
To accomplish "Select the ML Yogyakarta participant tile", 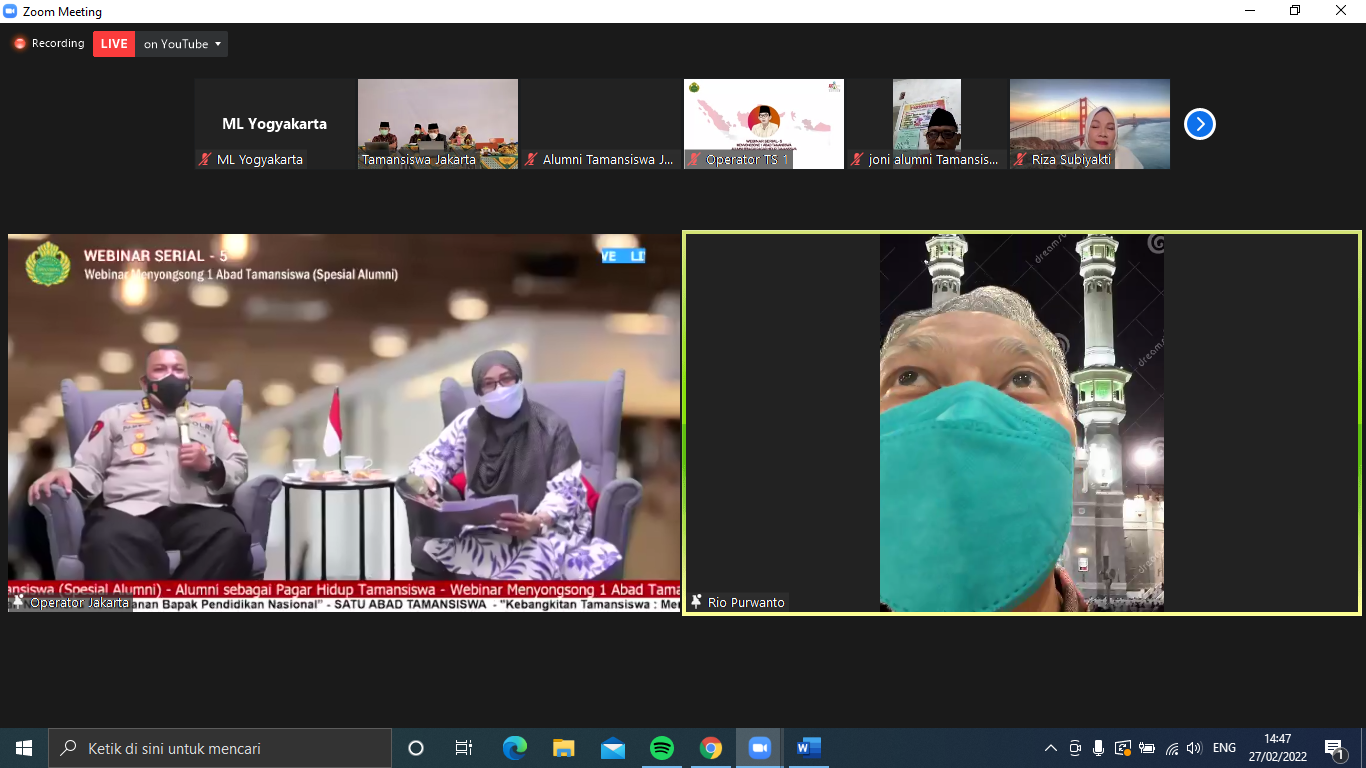I will tap(275, 124).
